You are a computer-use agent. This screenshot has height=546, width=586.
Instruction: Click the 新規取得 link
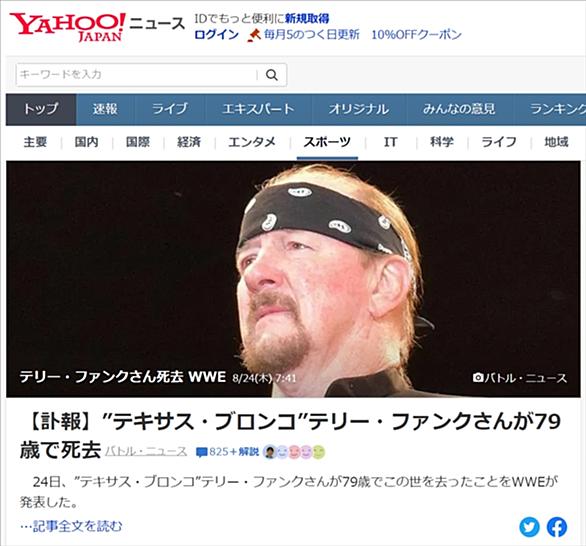click(307, 18)
